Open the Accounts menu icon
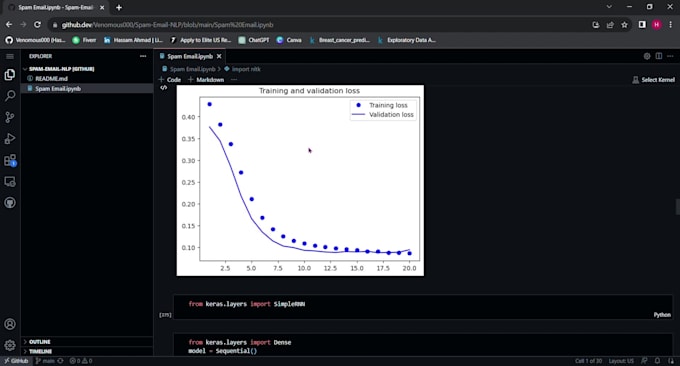This screenshot has width=680, height=366. (x=10, y=324)
